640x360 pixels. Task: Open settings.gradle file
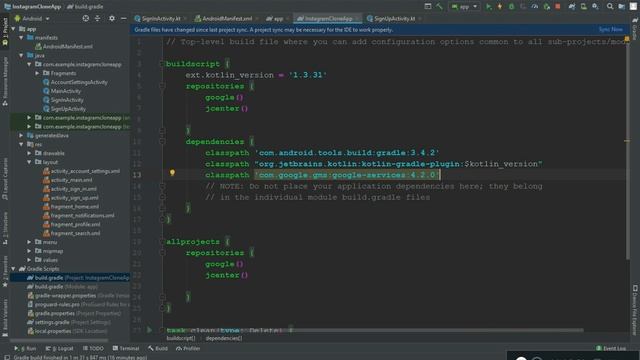[x=69, y=322]
